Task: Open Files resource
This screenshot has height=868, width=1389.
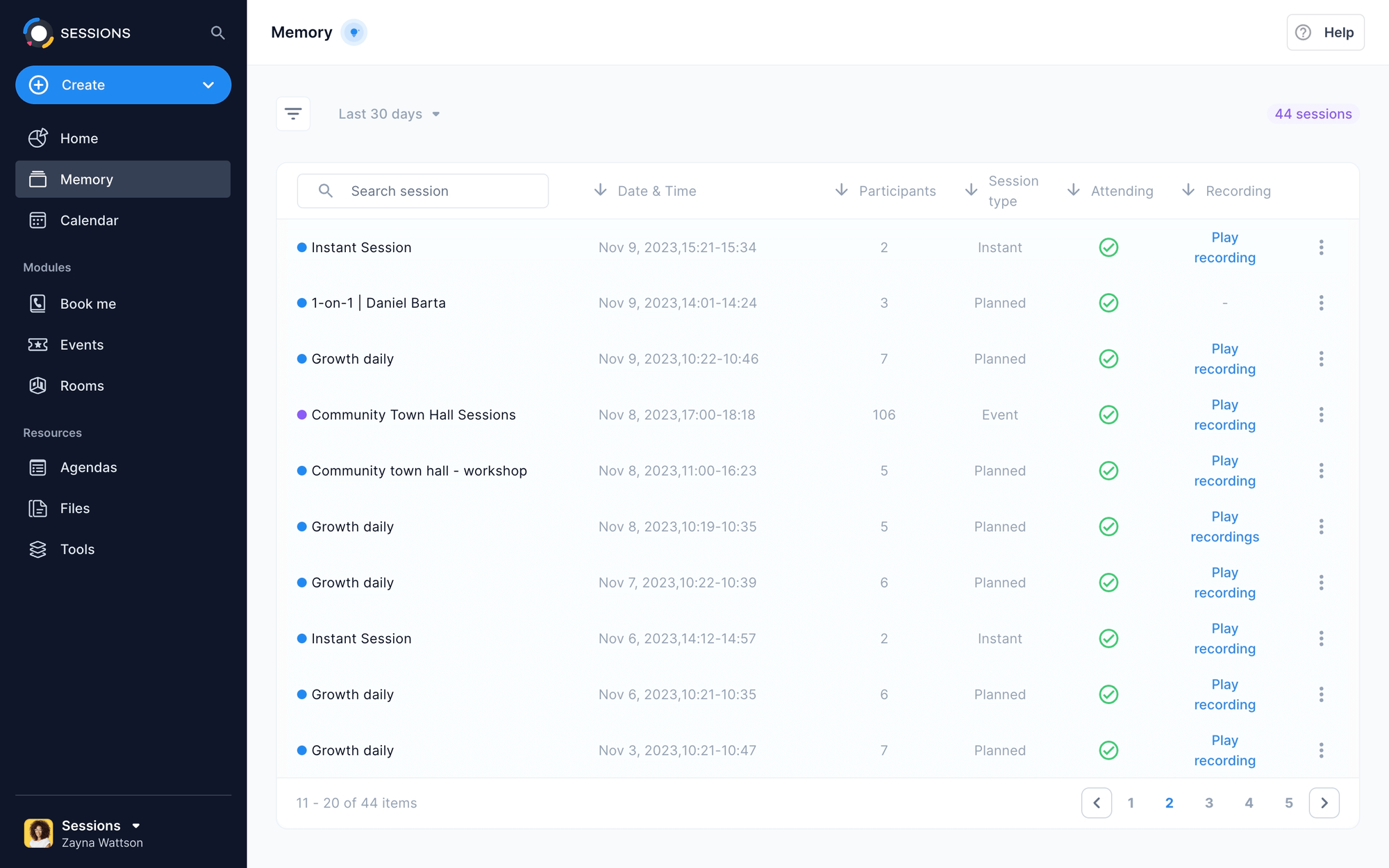Action: click(123, 508)
